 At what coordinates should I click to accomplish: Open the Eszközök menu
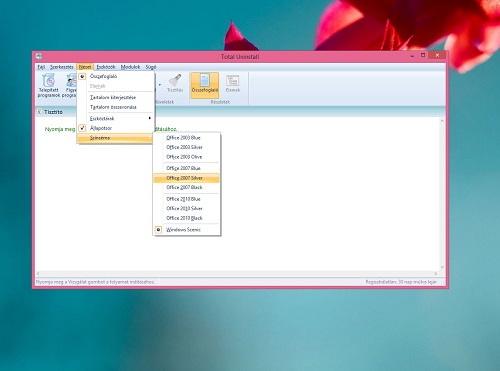point(106,67)
